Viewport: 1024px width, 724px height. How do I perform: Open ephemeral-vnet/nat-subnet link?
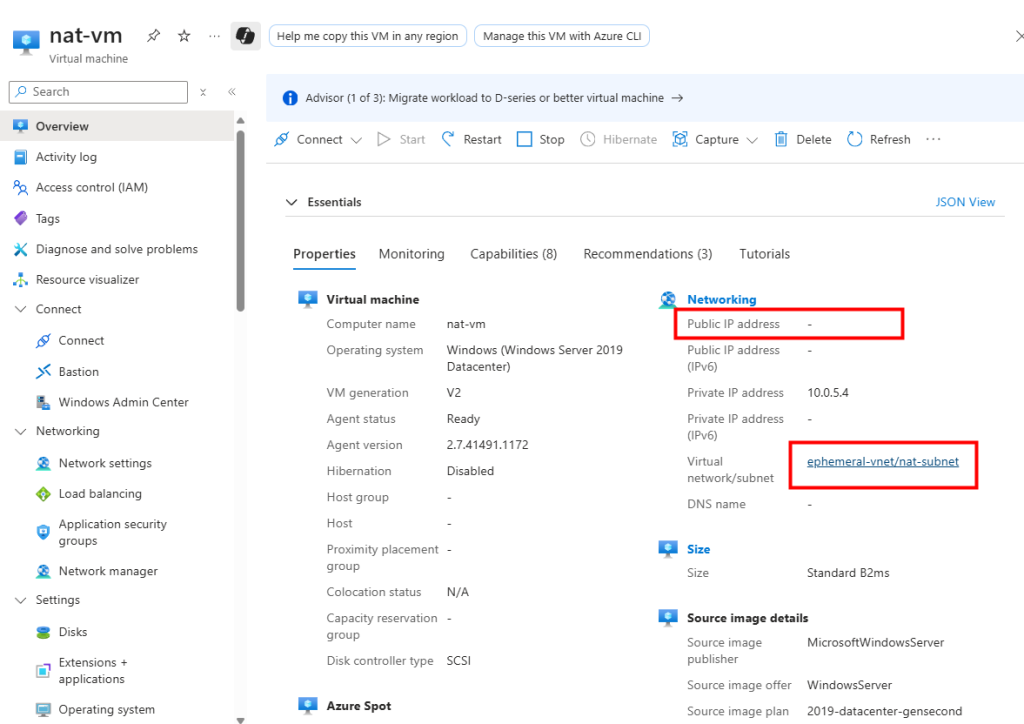(883, 462)
